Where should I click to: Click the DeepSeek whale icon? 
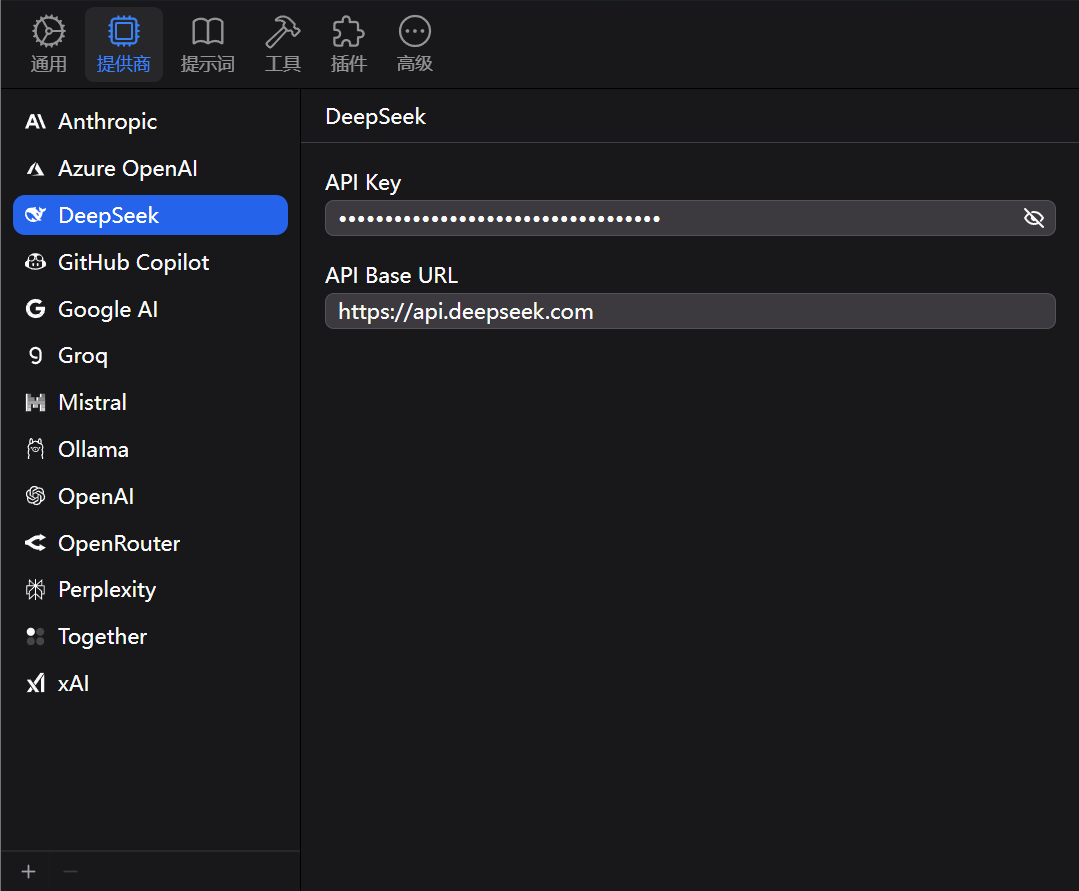coord(35,215)
